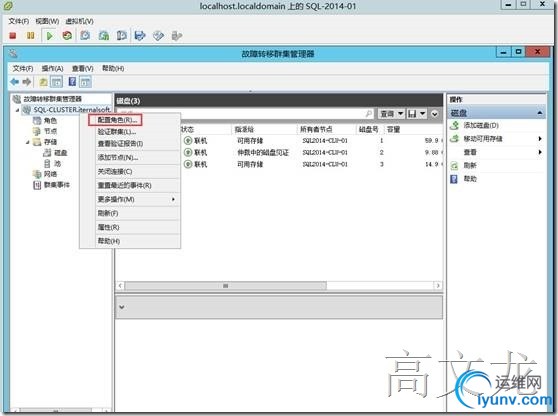Collapse the 存储 tree node arrow

28,142
